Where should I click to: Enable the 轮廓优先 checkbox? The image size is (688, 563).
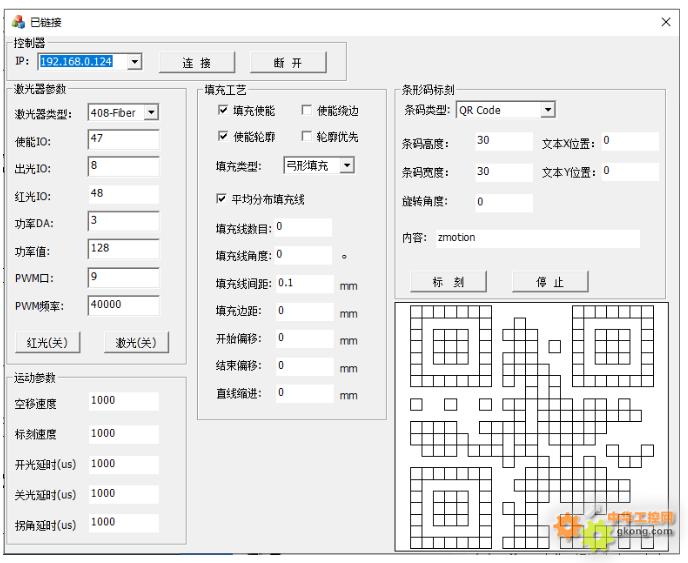point(307,136)
